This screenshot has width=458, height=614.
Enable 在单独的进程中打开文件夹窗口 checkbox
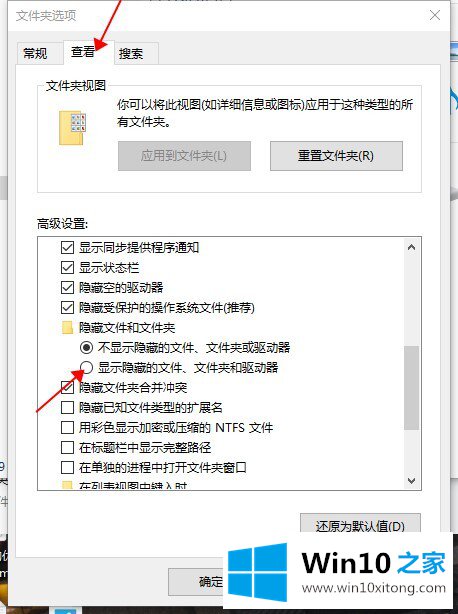pos(67,467)
